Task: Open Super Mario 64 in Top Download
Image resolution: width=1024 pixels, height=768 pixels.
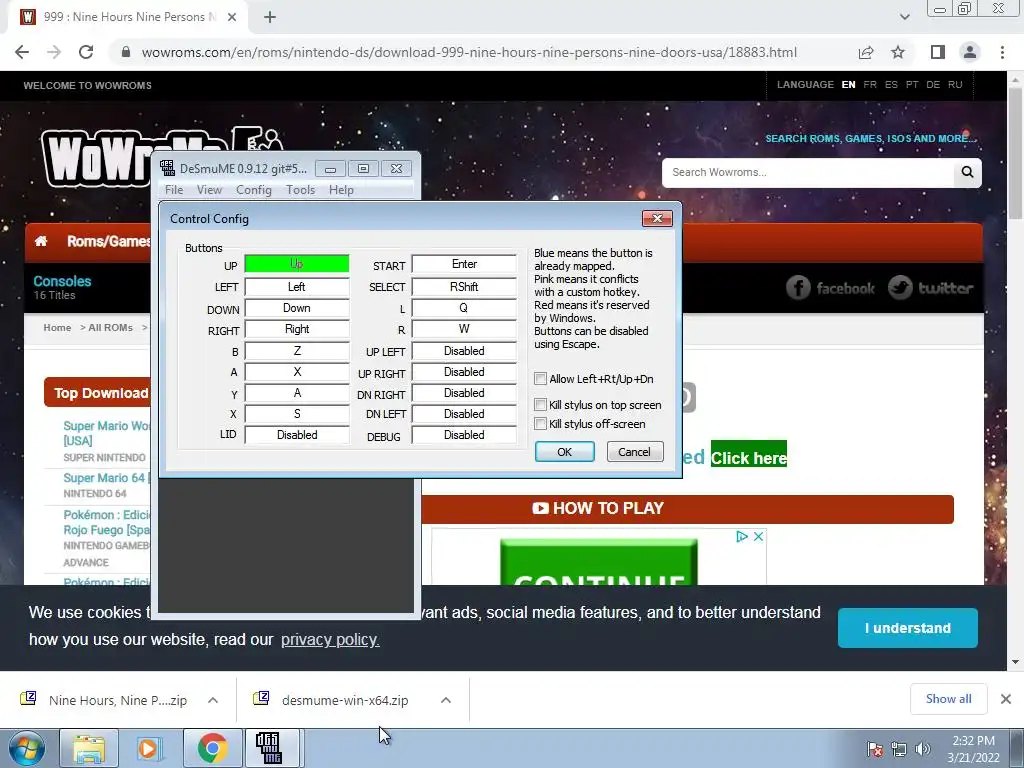Action: (106, 478)
